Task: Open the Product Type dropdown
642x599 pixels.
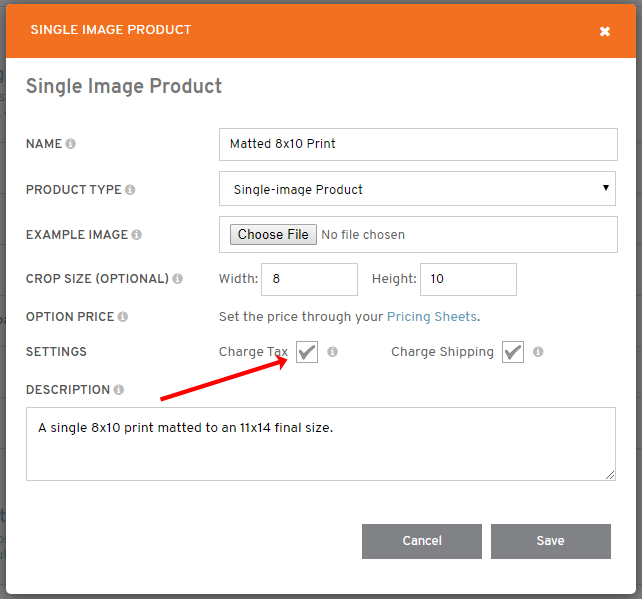Action: [x=417, y=189]
